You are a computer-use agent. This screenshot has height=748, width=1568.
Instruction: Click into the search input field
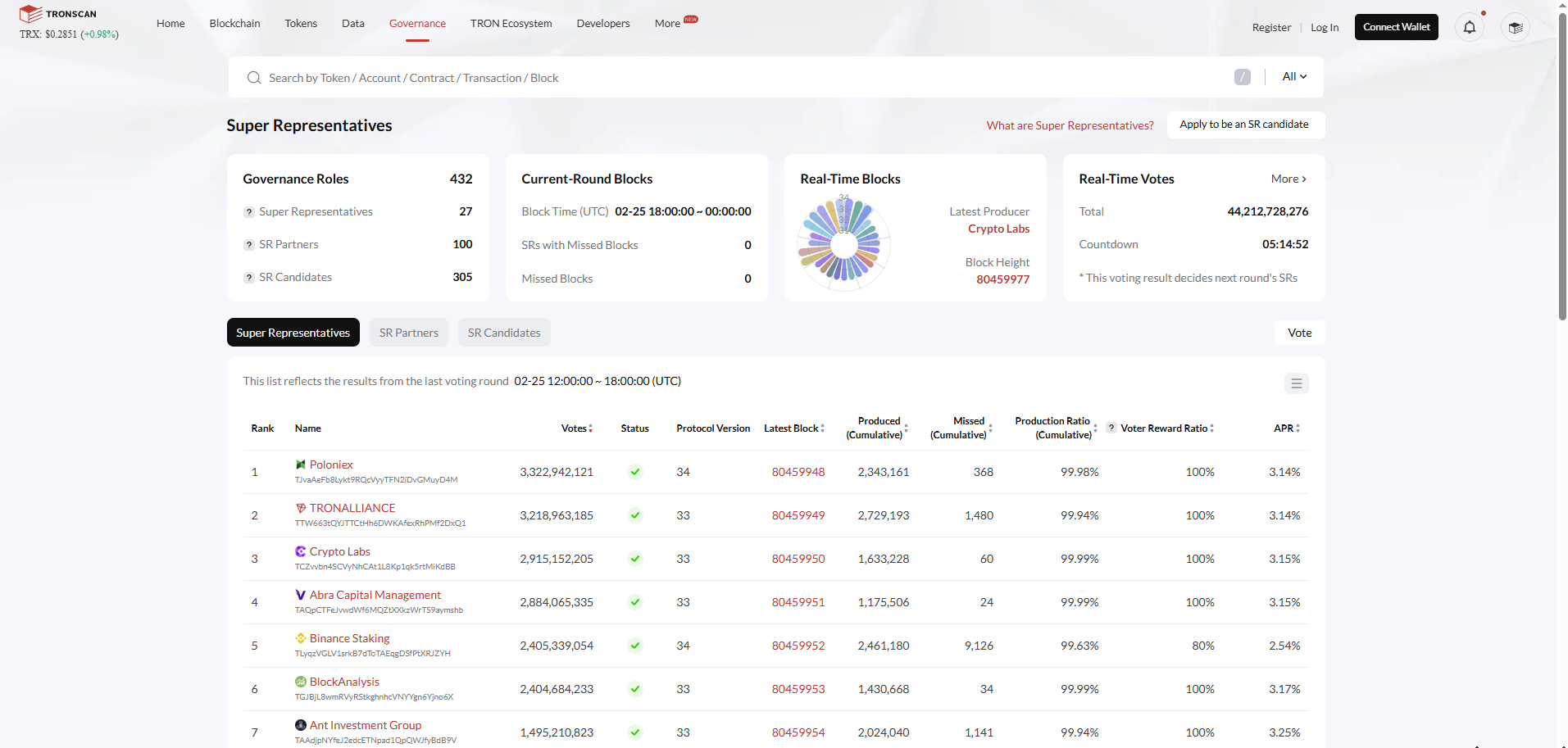coord(738,78)
